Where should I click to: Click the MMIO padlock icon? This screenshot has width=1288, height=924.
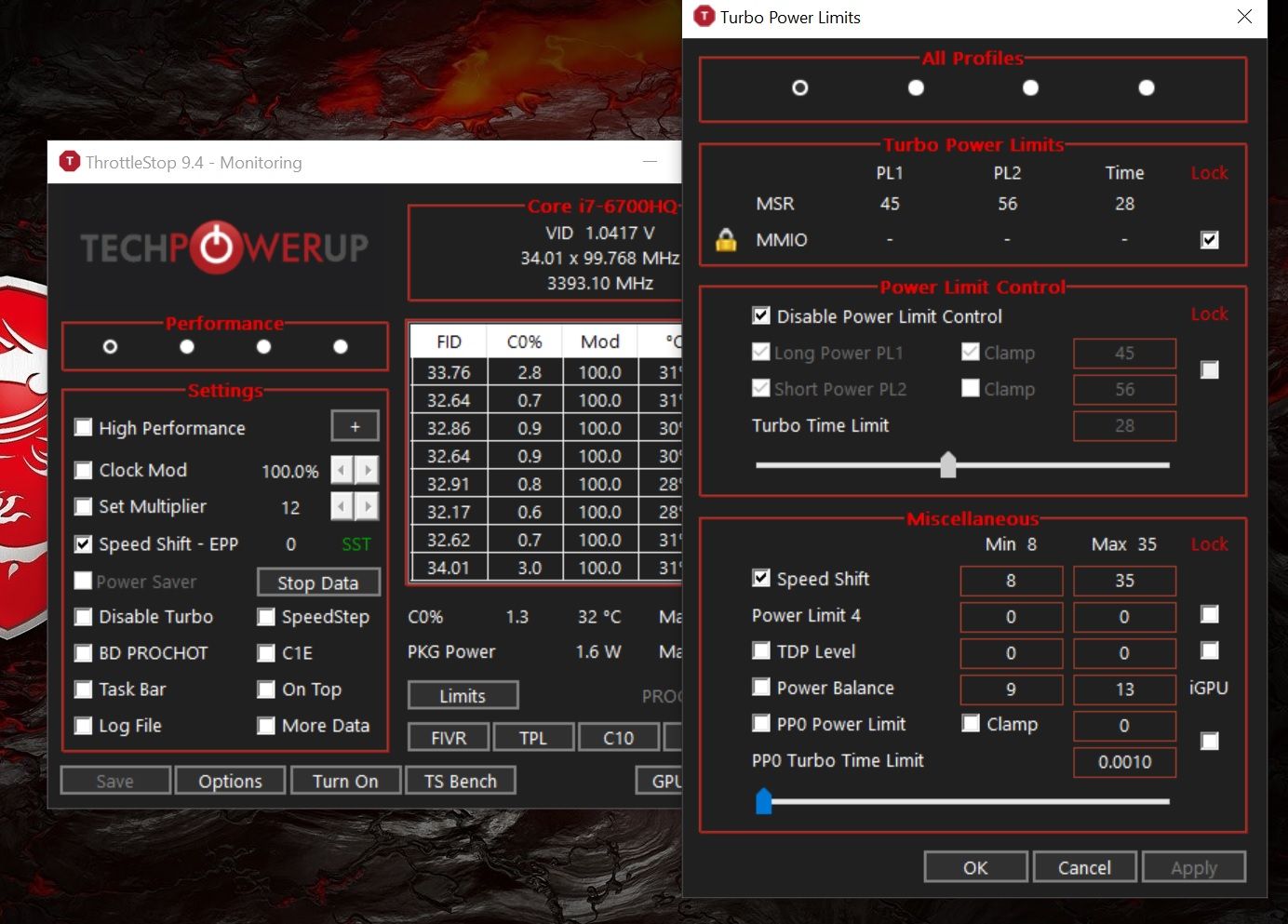[x=726, y=239]
